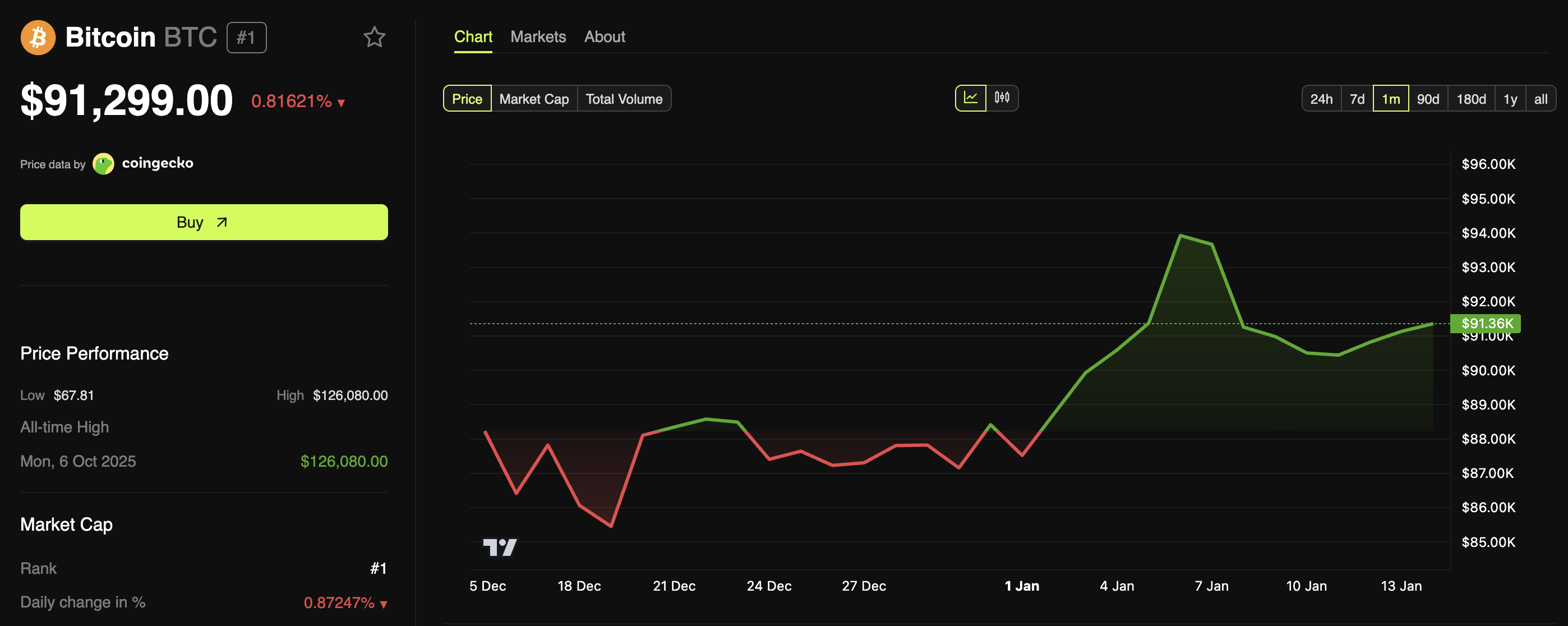This screenshot has height=626, width=1568.
Task: Select the Total Volume data toggle
Action: point(624,99)
